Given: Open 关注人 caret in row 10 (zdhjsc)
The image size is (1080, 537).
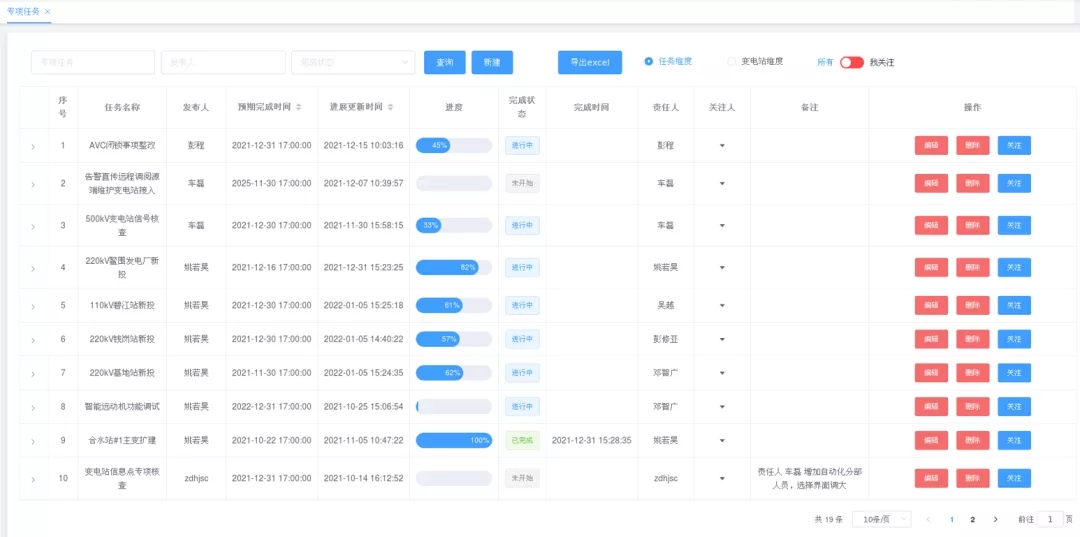Looking at the screenshot, I should 722,479.
